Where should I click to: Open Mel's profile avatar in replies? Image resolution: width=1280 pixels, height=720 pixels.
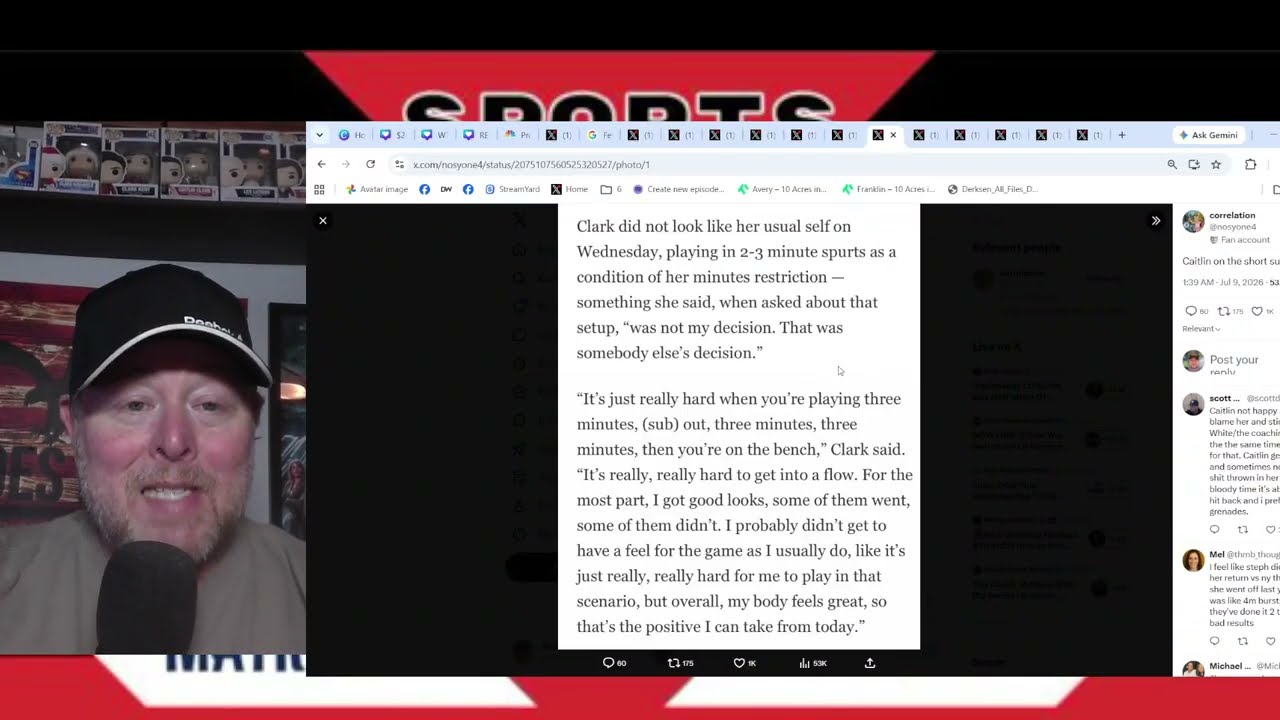[x=1193, y=560]
